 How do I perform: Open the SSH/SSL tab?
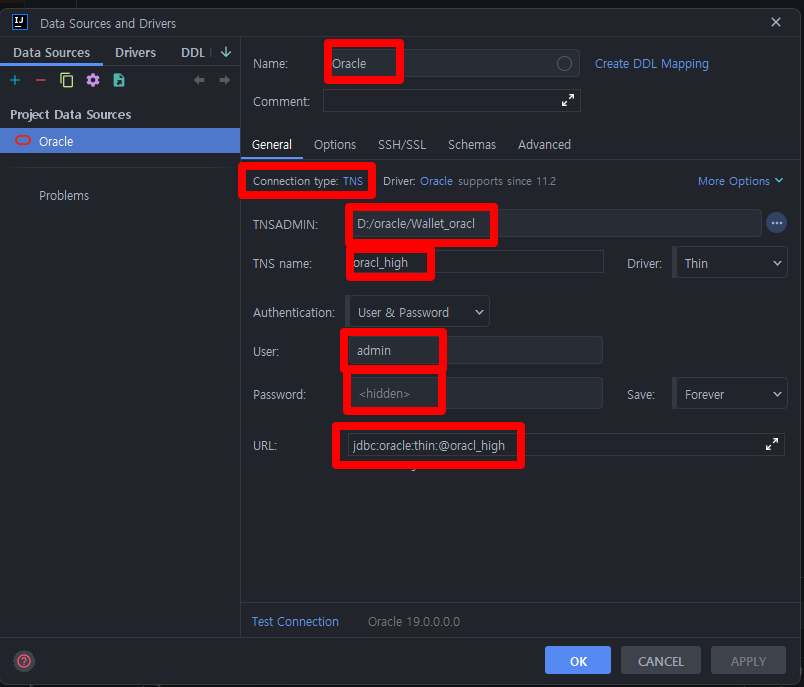pos(402,145)
